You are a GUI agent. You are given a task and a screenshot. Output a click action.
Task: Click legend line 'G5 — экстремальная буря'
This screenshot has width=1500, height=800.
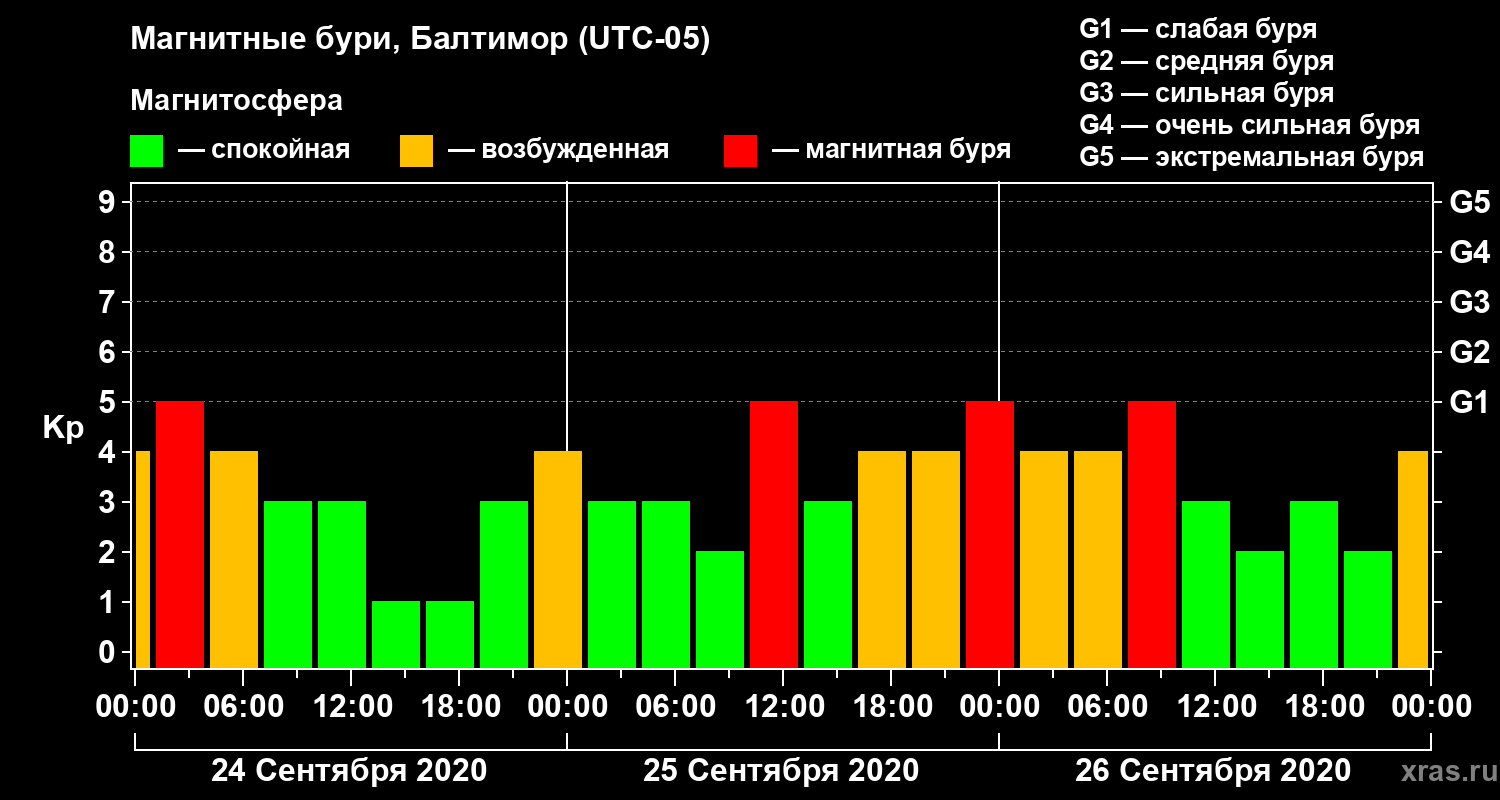(x=1252, y=158)
